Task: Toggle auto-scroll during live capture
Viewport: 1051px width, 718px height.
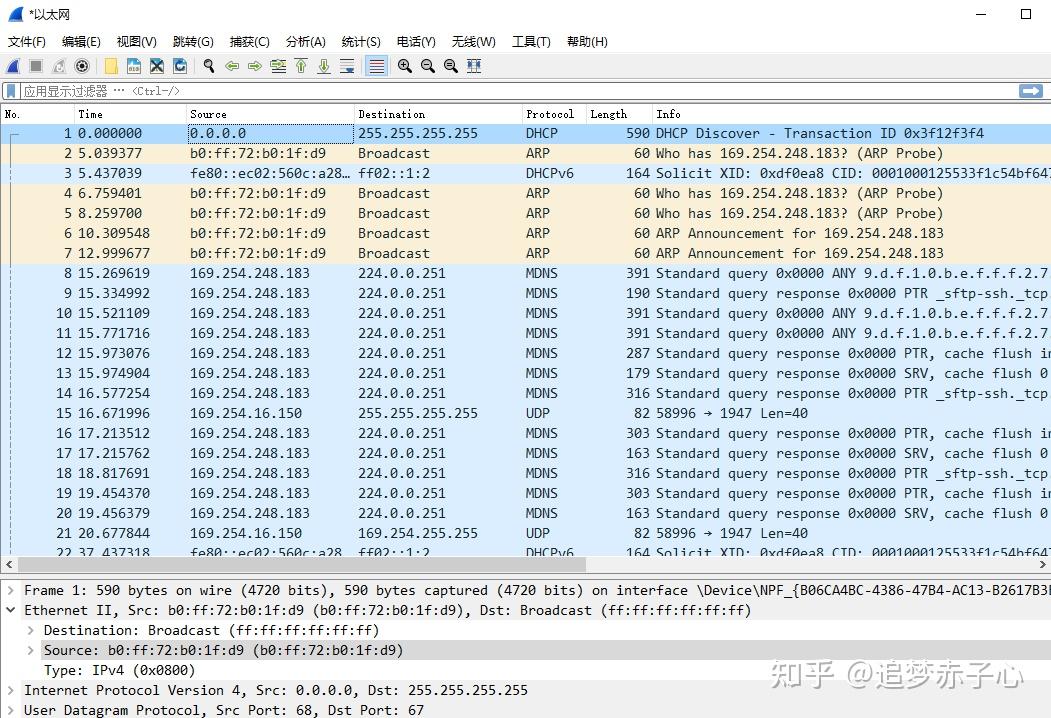Action: [347, 66]
